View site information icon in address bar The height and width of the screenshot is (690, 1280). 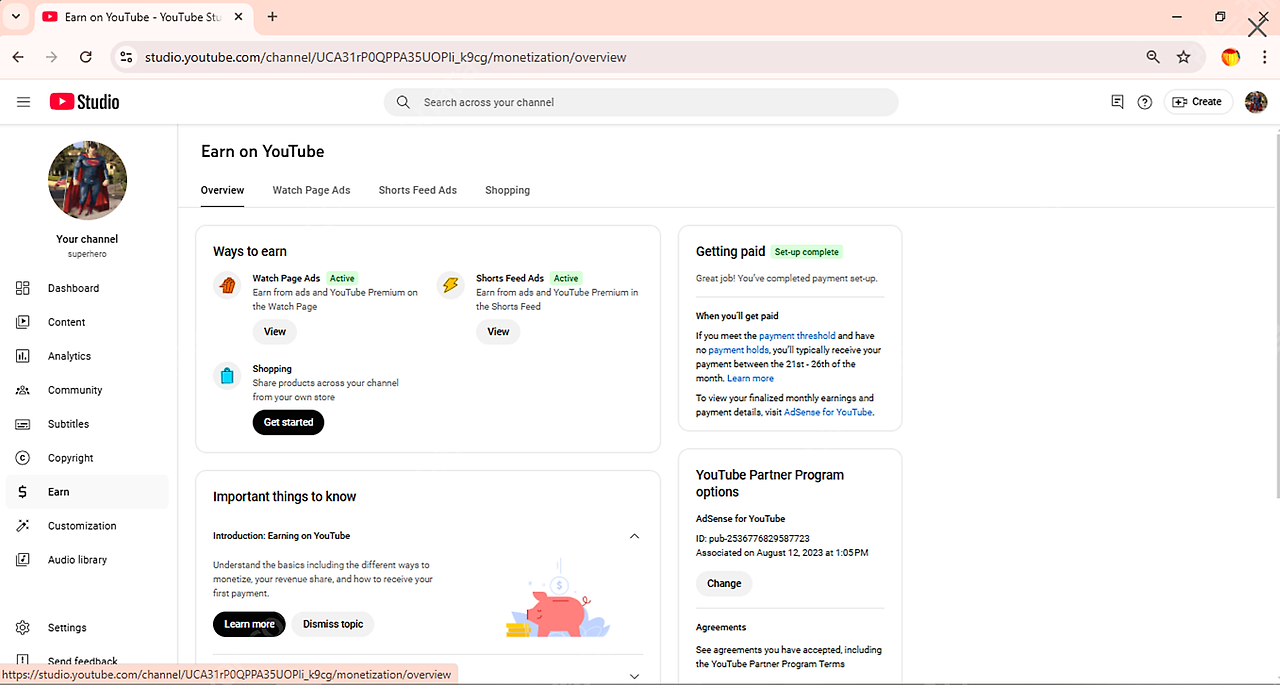(125, 57)
